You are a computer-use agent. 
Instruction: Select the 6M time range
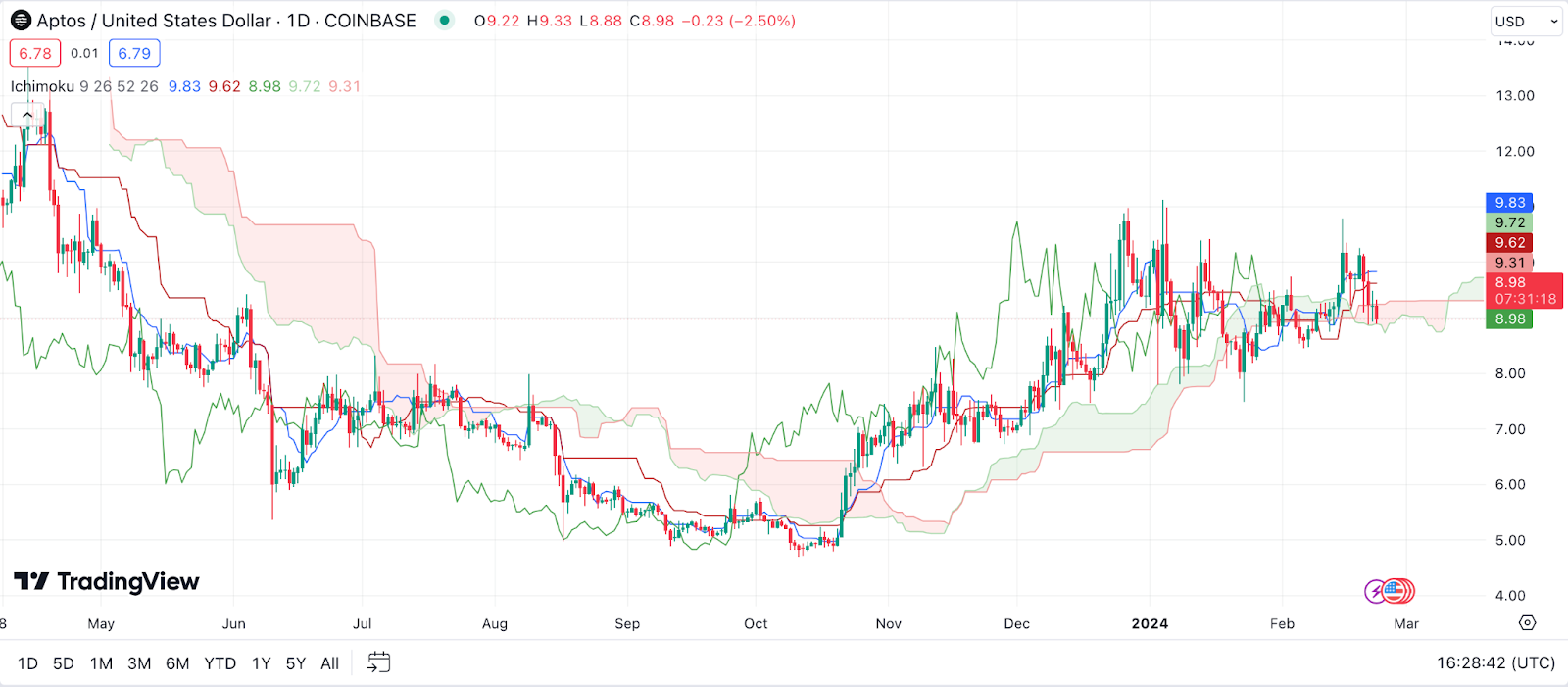pyautogui.click(x=177, y=663)
